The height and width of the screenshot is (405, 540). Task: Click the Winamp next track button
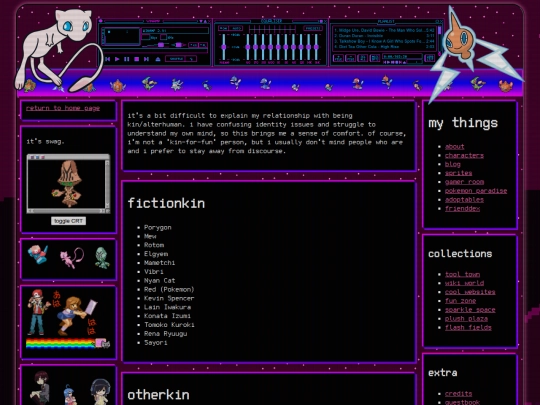pyautogui.click(x=146, y=59)
